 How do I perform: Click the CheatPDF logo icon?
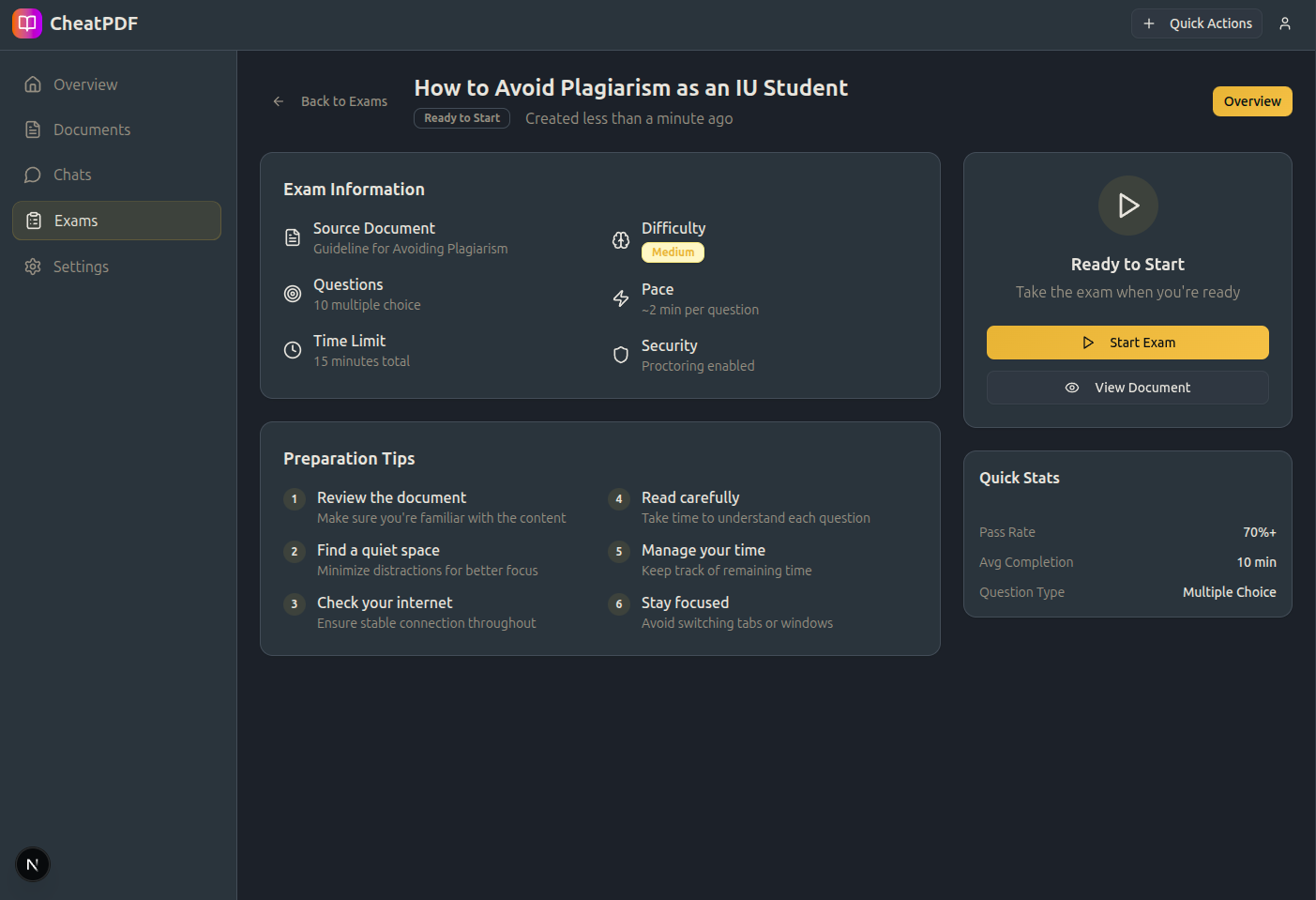27,23
